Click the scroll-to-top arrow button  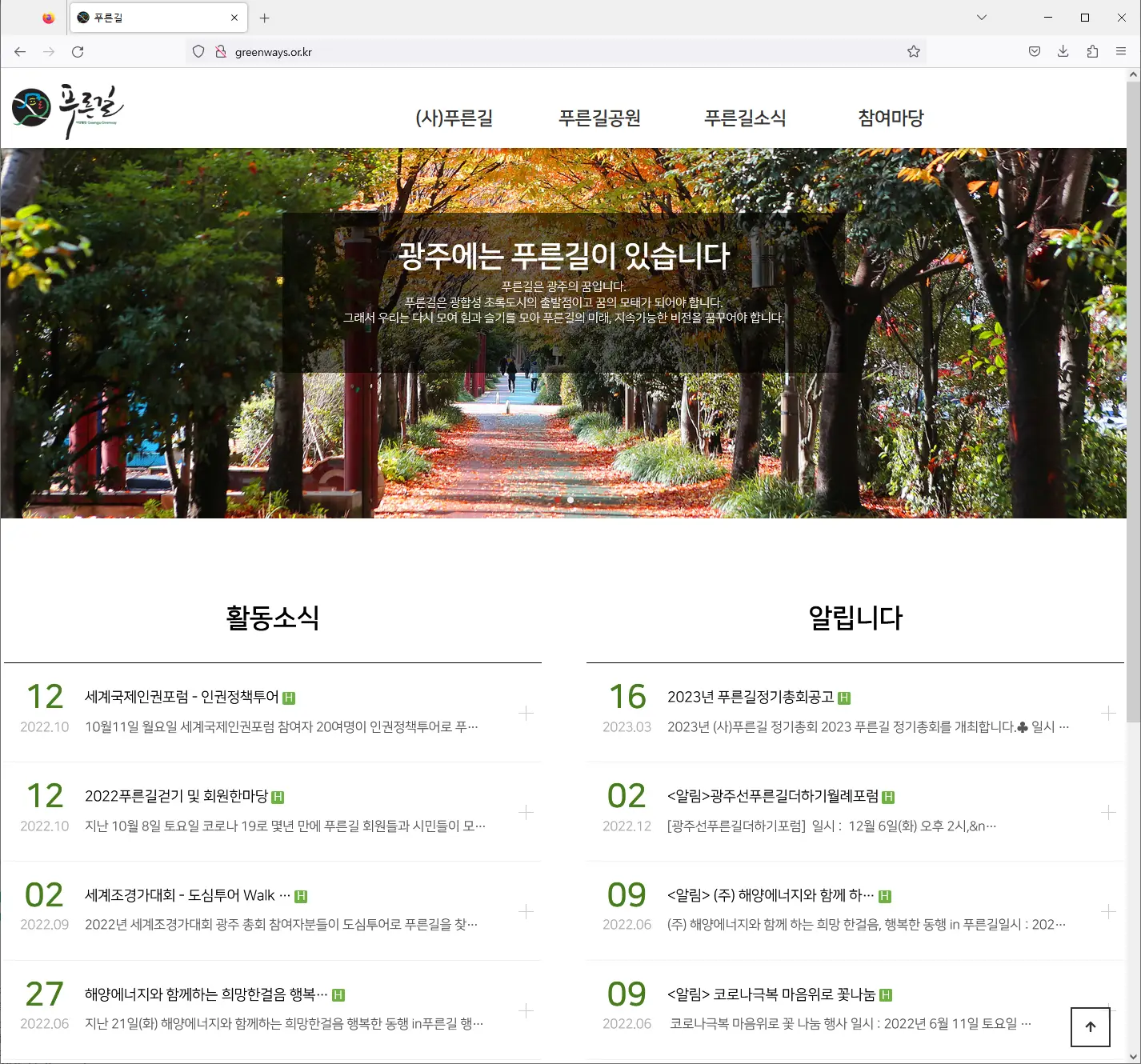coord(1089,1027)
